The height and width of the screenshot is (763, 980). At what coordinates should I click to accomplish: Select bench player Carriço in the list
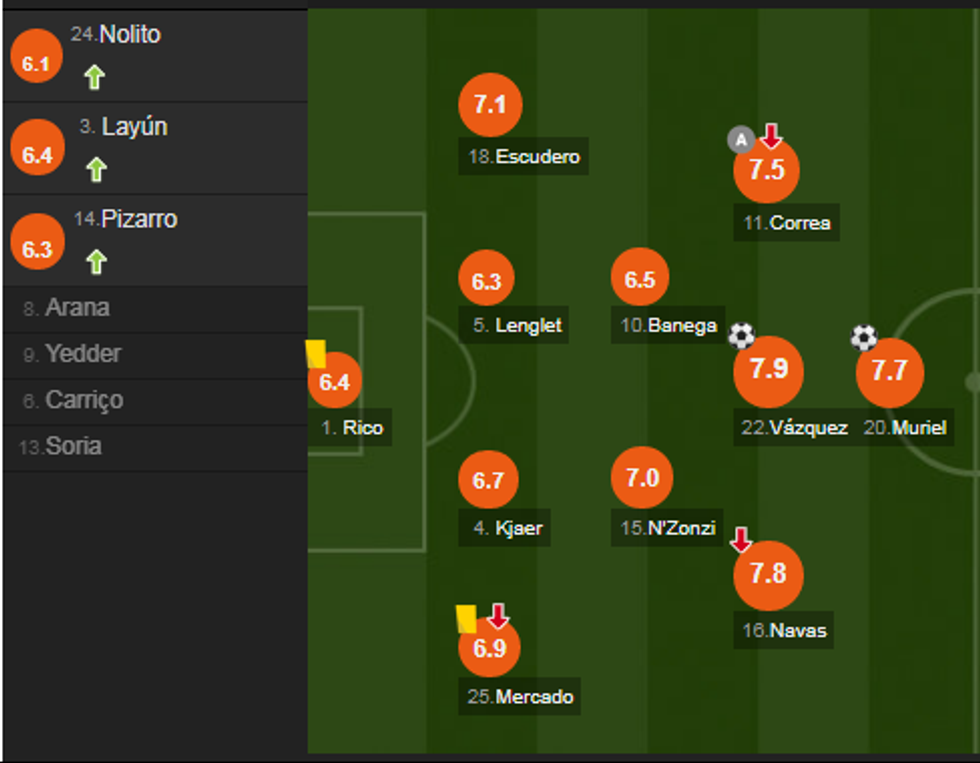(x=84, y=400)
